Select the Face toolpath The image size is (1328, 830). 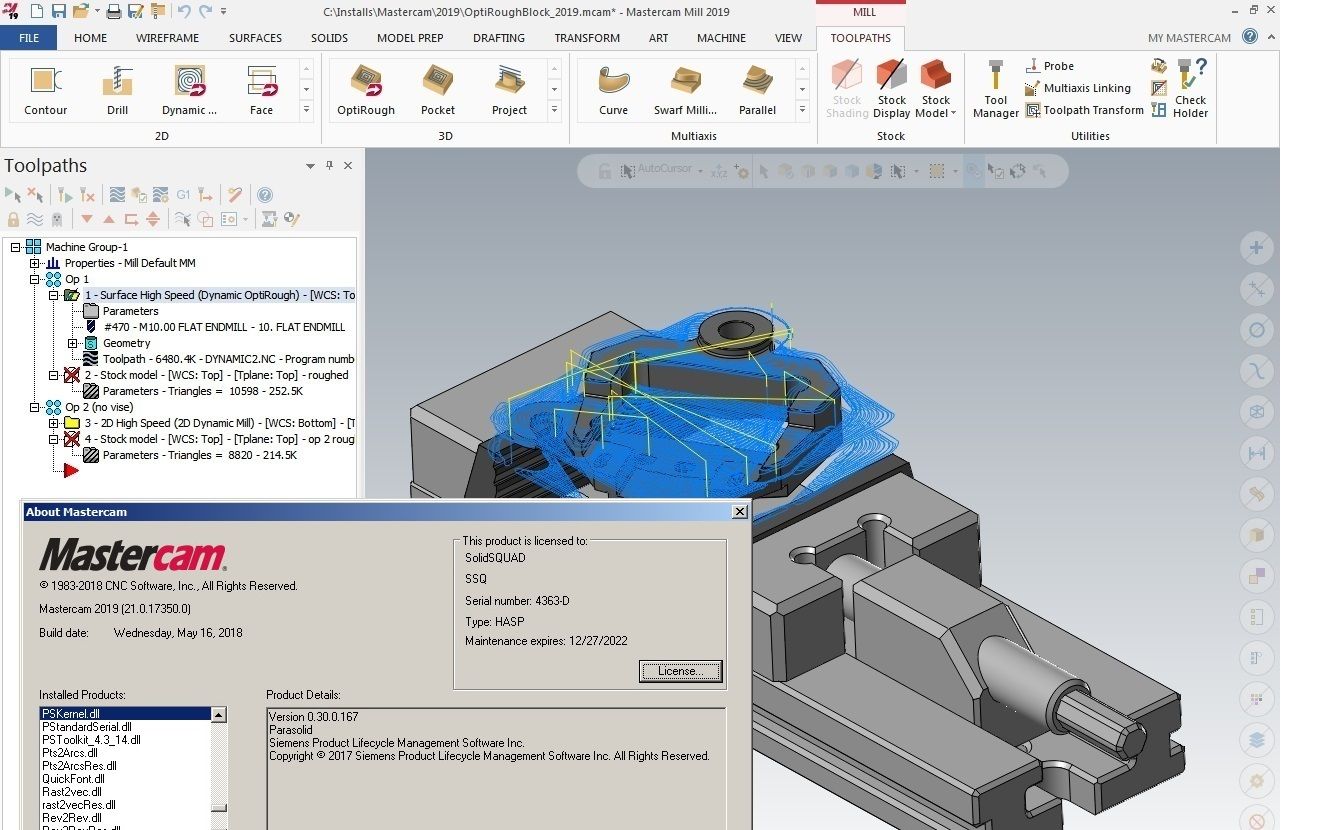click(x=261, y=89)
